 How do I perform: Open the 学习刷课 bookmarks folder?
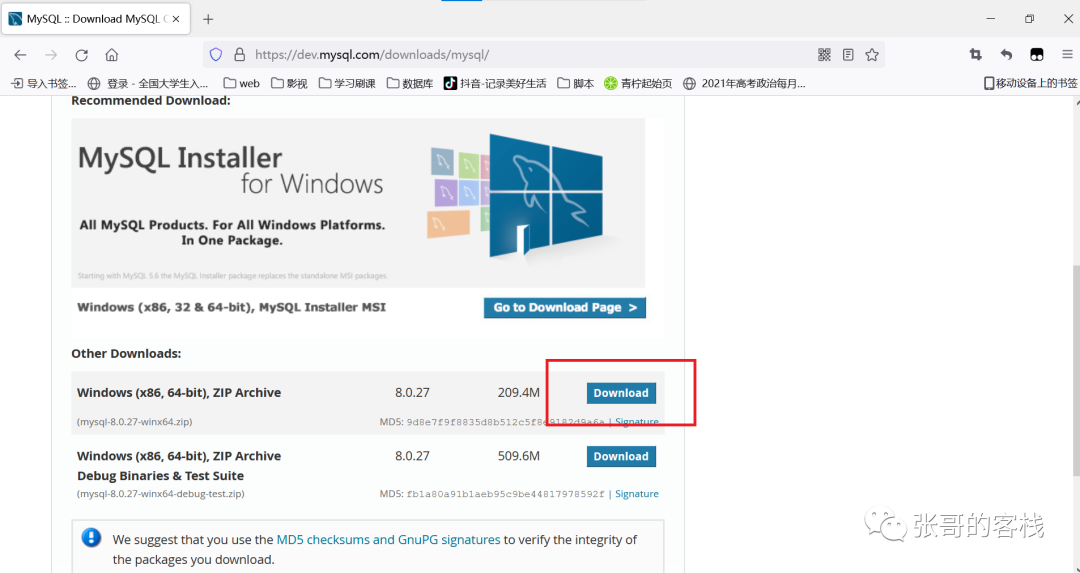(347, 83)
